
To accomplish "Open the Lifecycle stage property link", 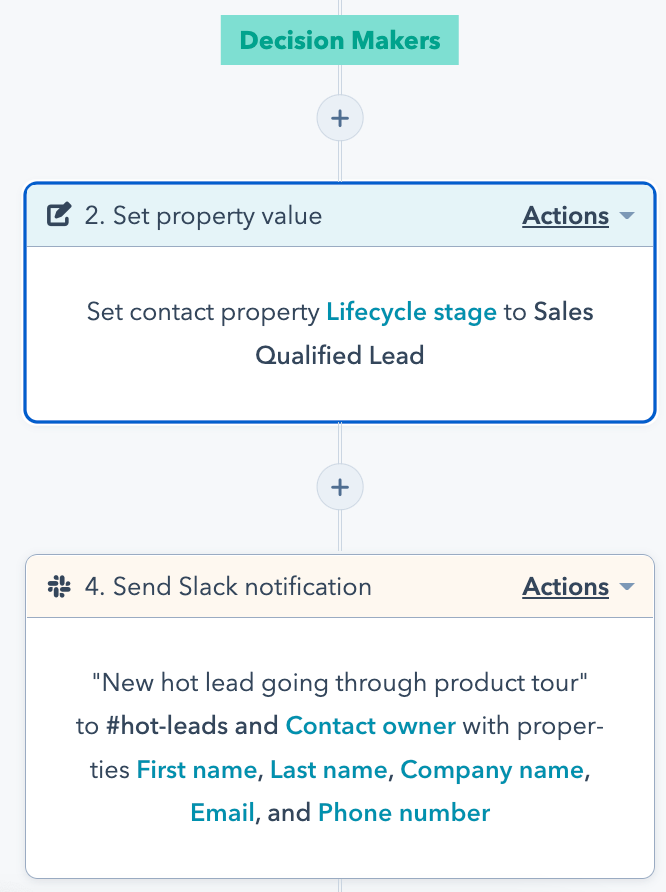I will coord(411,312).
